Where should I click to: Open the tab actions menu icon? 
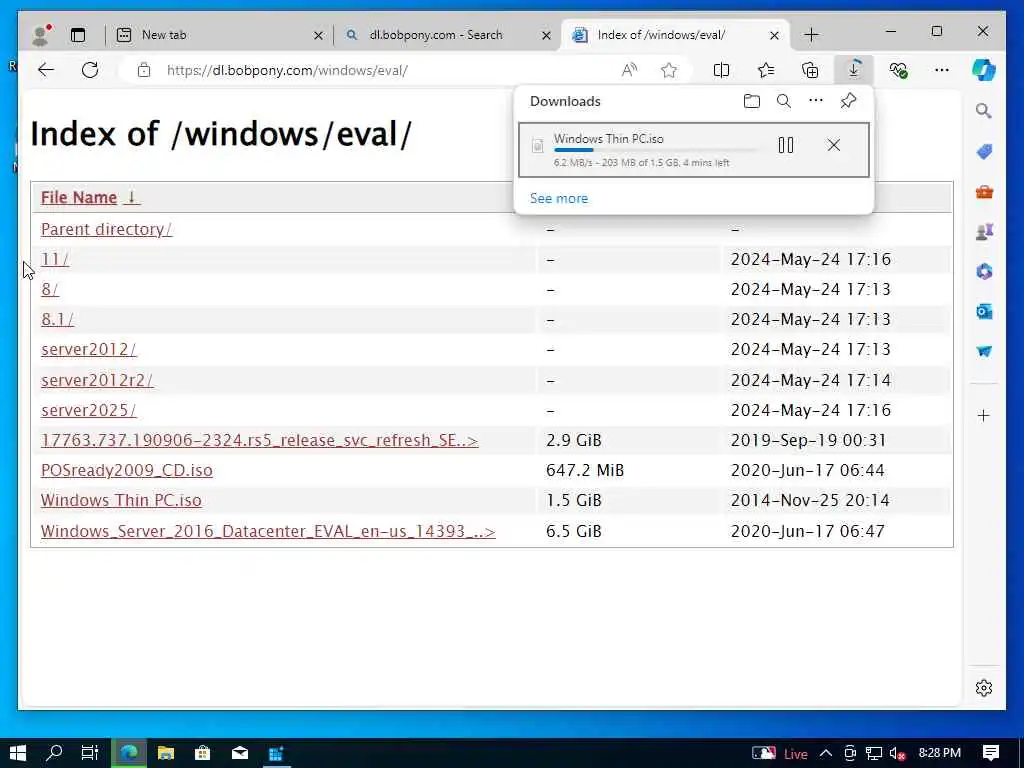point(78,35)
